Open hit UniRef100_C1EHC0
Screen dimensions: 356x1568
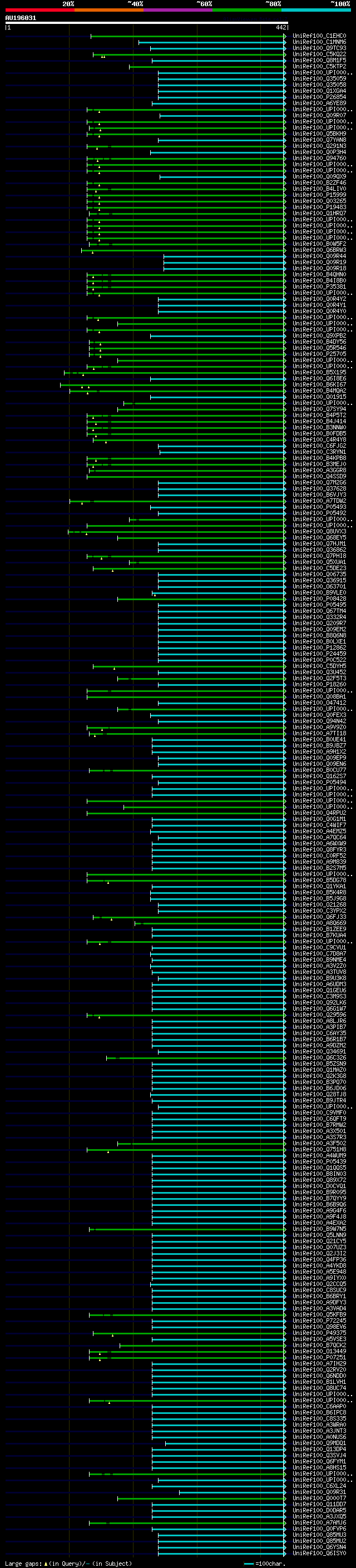319,36
